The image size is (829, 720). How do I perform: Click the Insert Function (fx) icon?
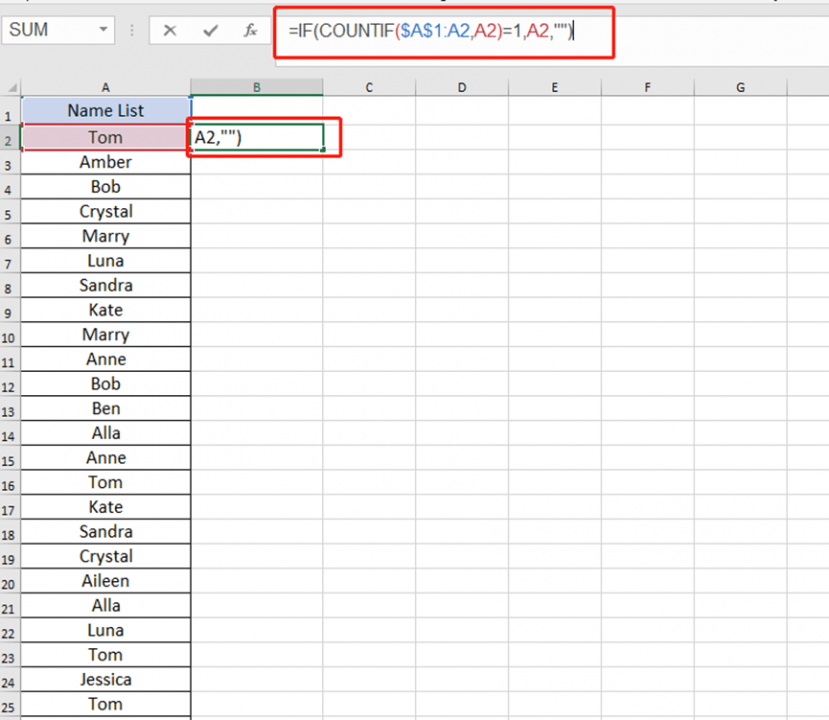(x=252, y=31)
